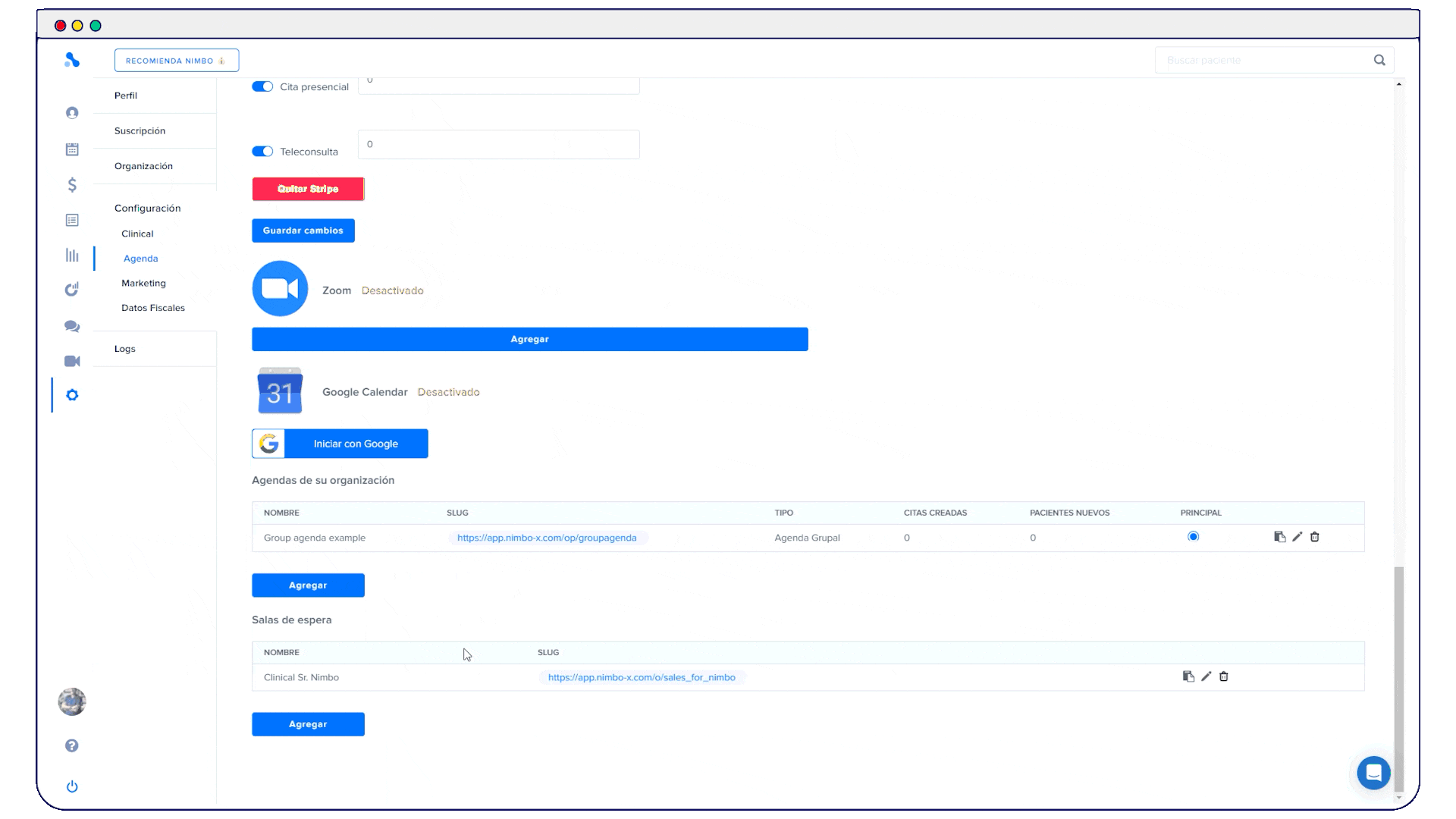Copy the Group agenda example link
The width and height of the screenshot is (1456, 819).
point(1279,537)
